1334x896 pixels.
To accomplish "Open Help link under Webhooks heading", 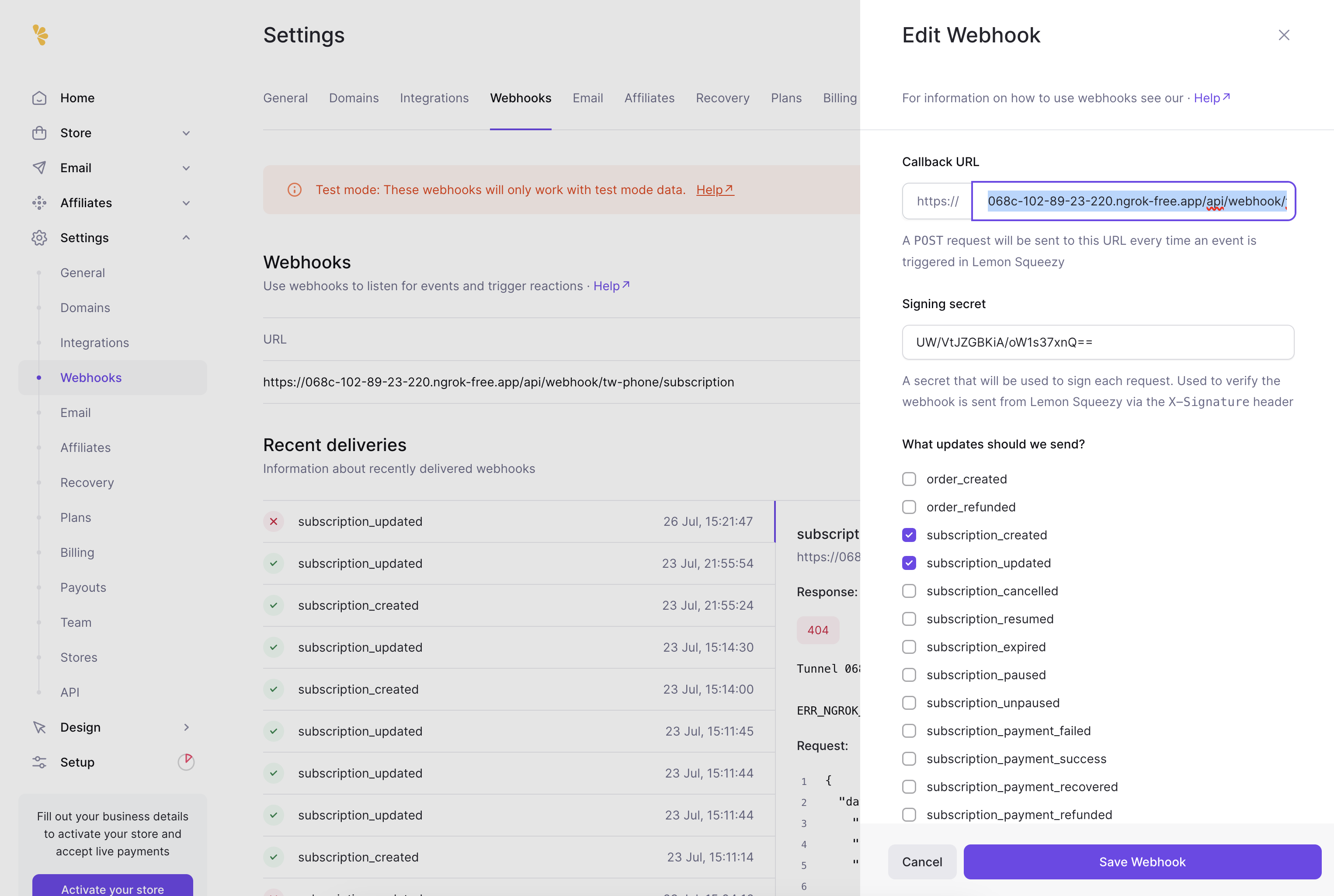I will tap(611, 286).
